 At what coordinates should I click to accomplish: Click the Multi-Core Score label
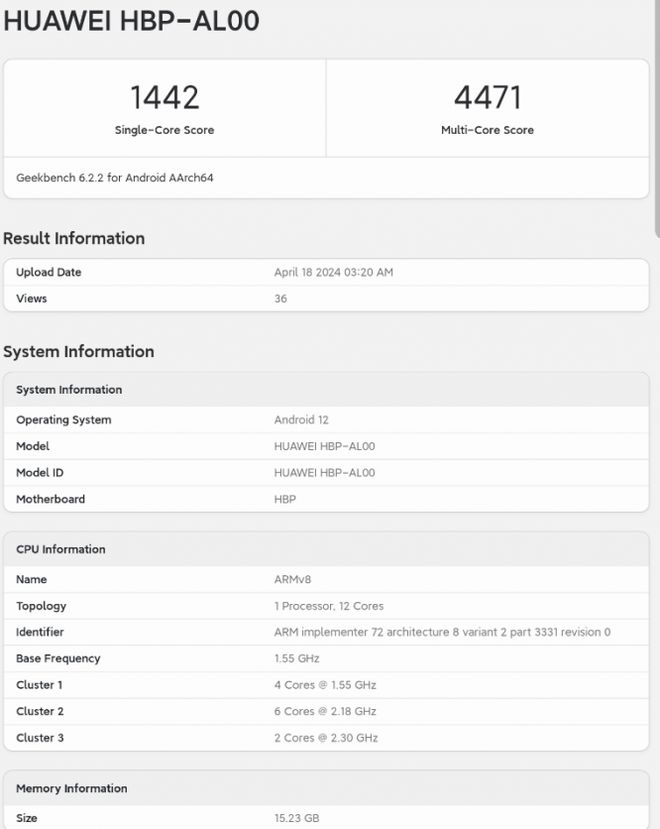[488, 130]
